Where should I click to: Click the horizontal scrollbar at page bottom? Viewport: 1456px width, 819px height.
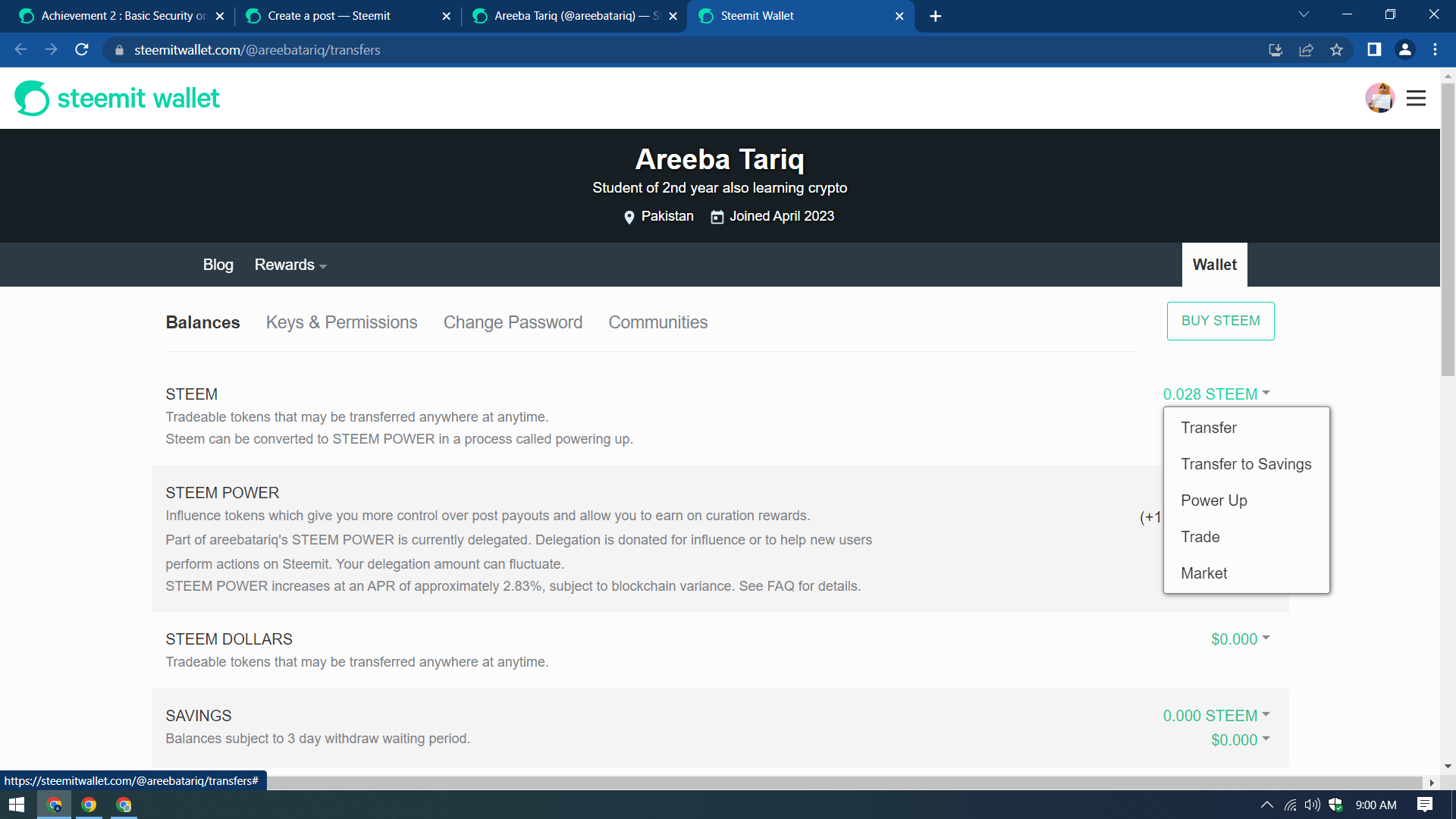(843, 783)
